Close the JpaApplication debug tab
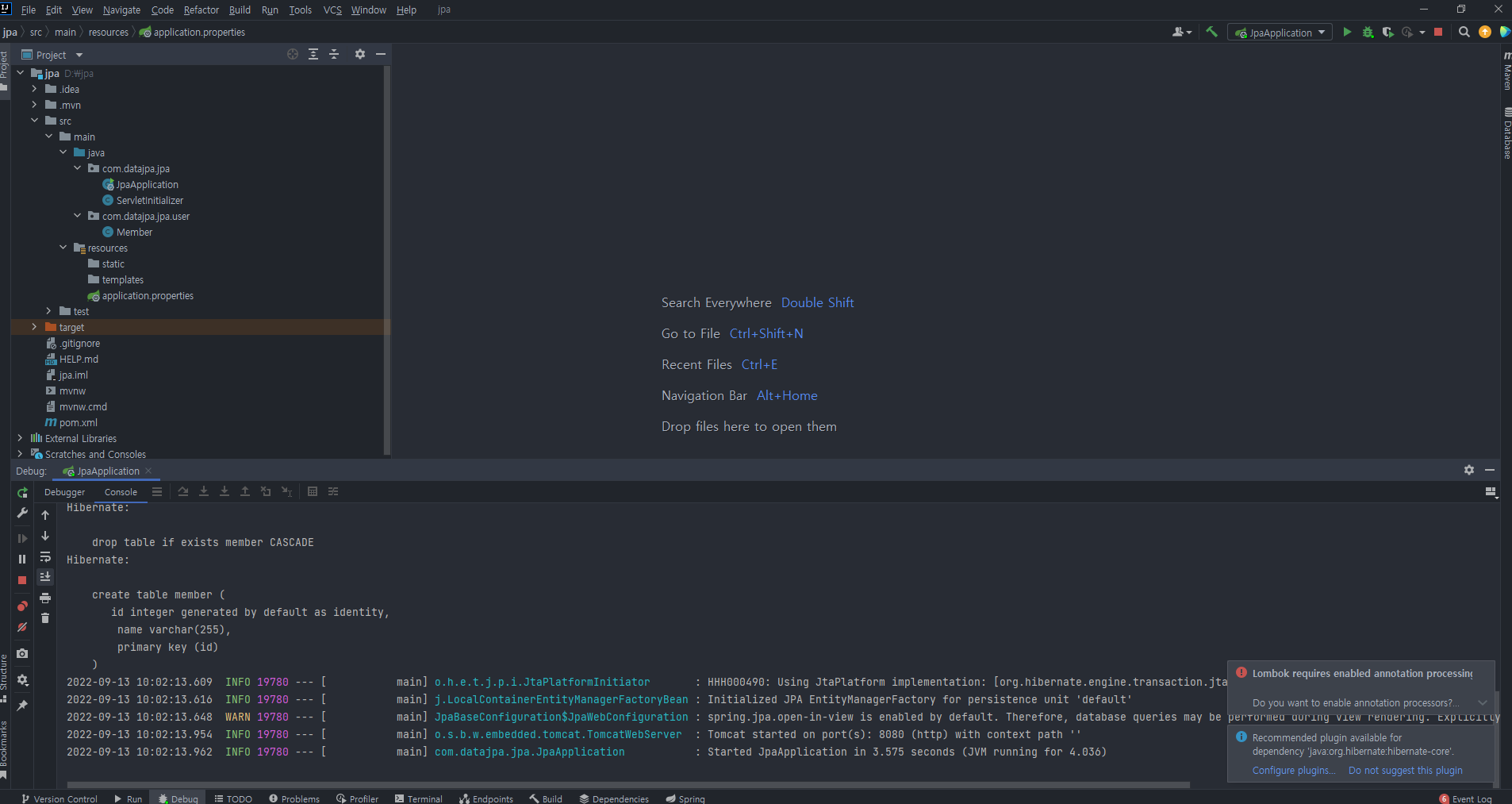Image resolution: width=1512 pixels, height=804 pixels. click(x=148, y=471)
